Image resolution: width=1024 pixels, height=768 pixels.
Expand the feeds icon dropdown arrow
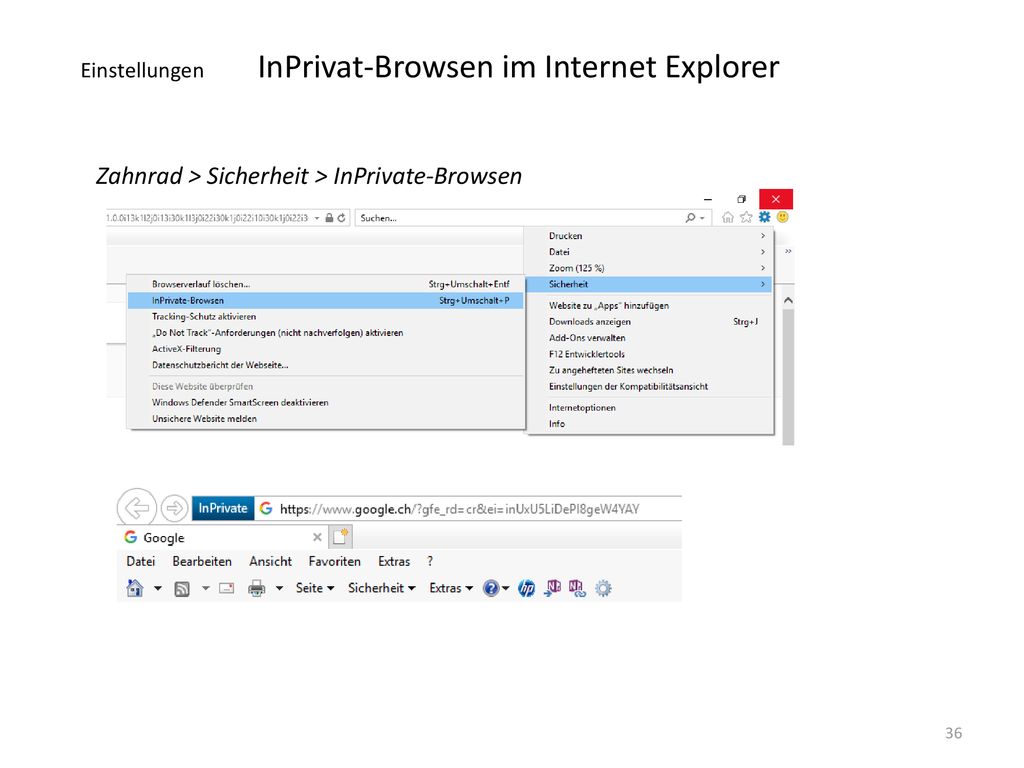click(205, 588)
